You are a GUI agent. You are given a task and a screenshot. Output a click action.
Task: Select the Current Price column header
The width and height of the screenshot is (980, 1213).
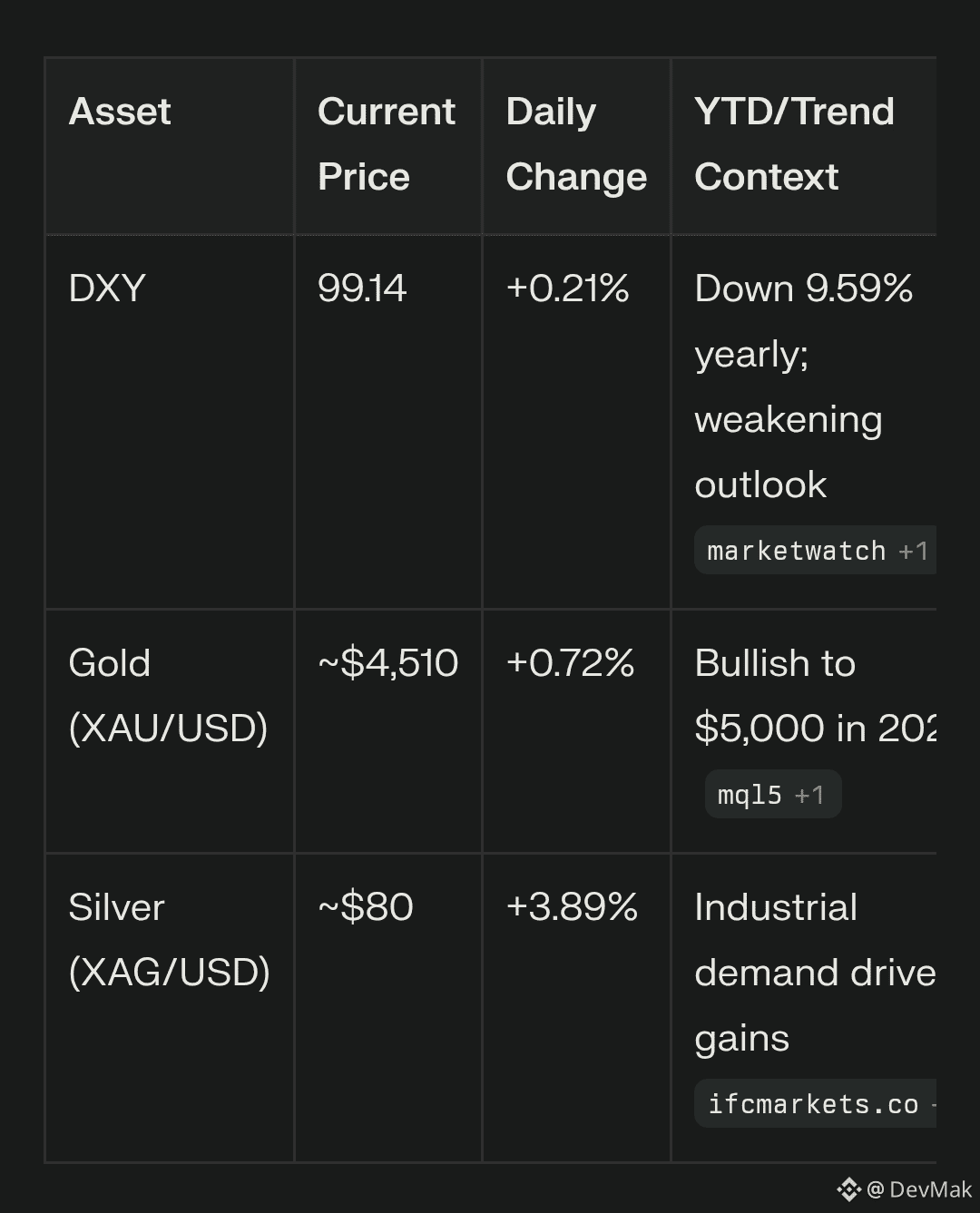click(386, 144)
